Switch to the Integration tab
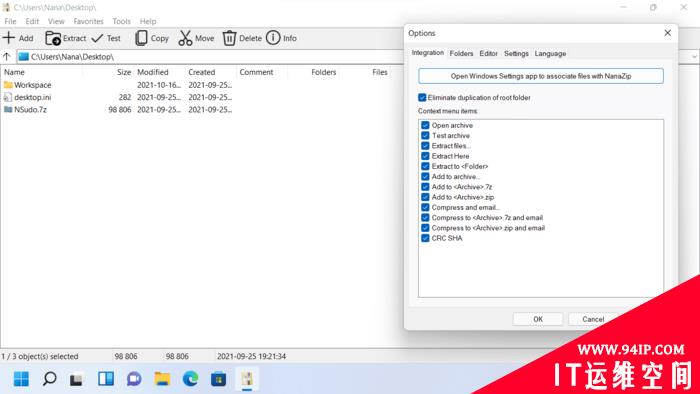This screenshot has width=700, height=394. point(428,53)
